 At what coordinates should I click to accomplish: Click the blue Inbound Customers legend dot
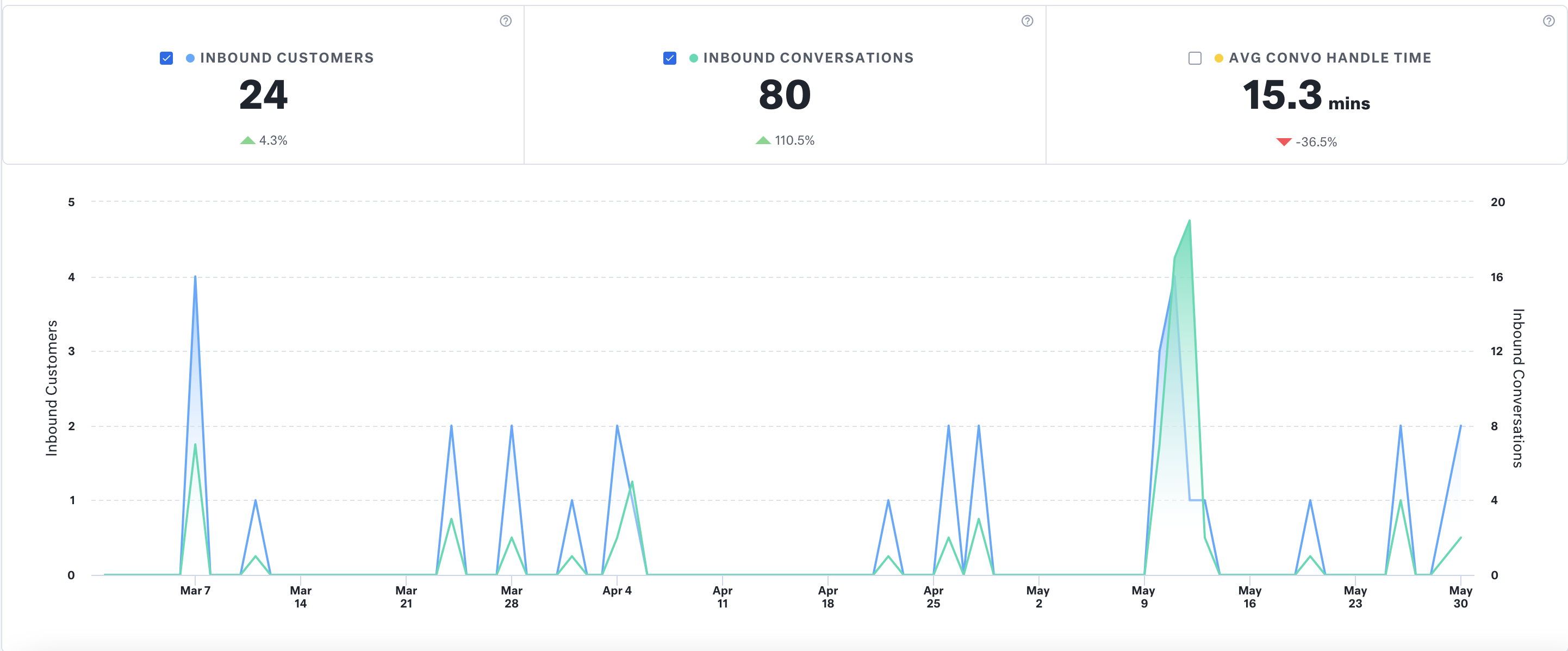tap(190, 58)
